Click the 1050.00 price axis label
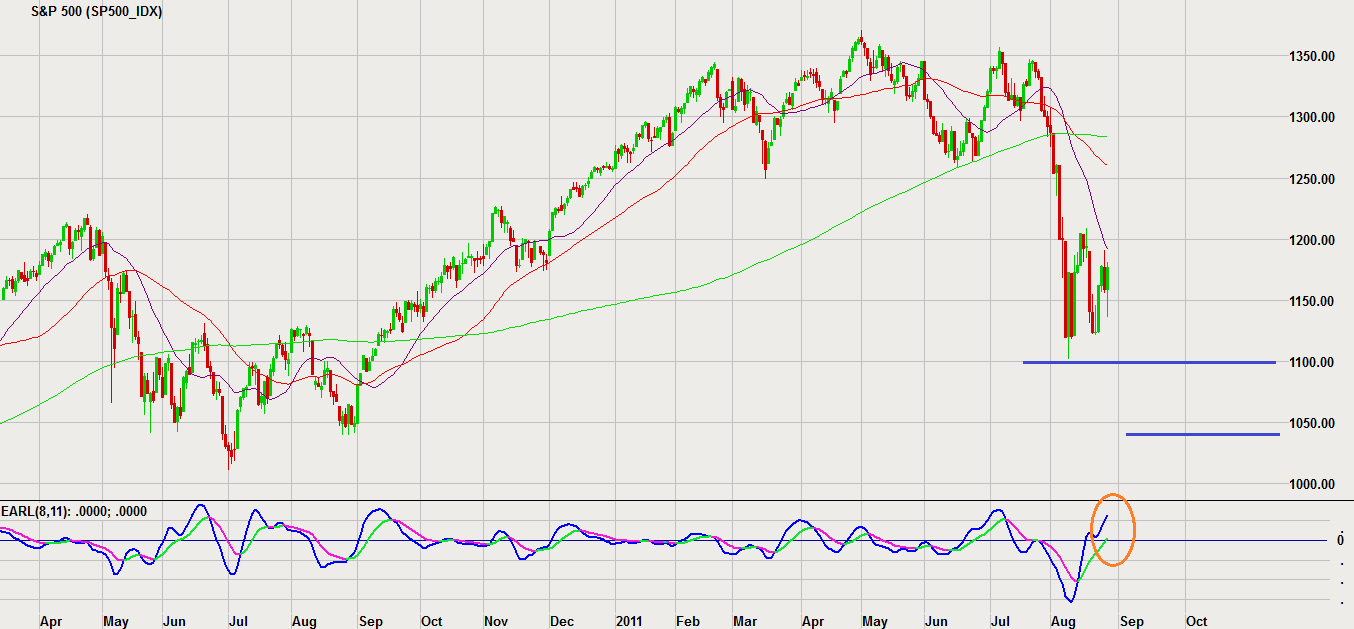 click(1311, 424)
